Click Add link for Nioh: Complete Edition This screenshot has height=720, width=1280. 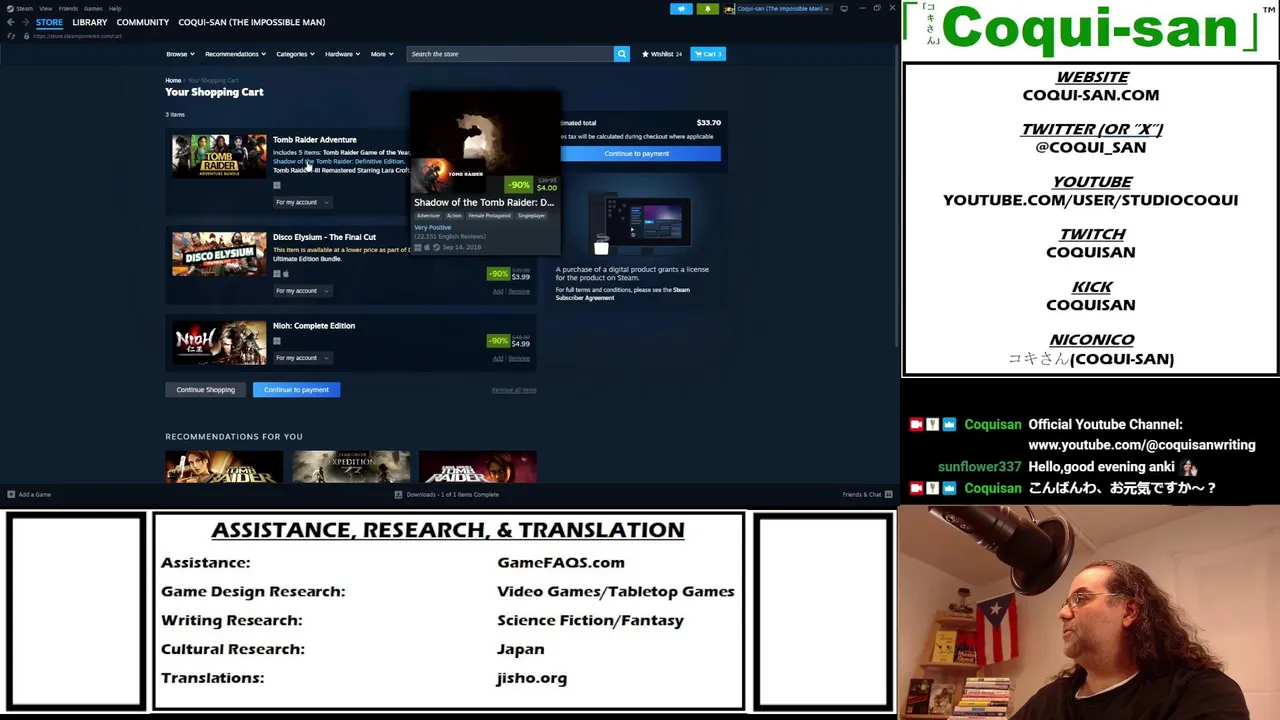pyautogui.click(x=497, y=358)
